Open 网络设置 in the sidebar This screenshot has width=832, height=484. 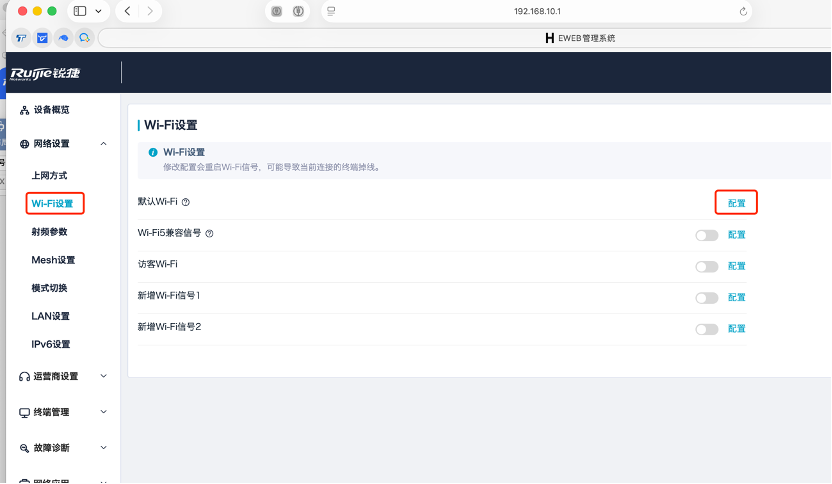pos(51,144)
